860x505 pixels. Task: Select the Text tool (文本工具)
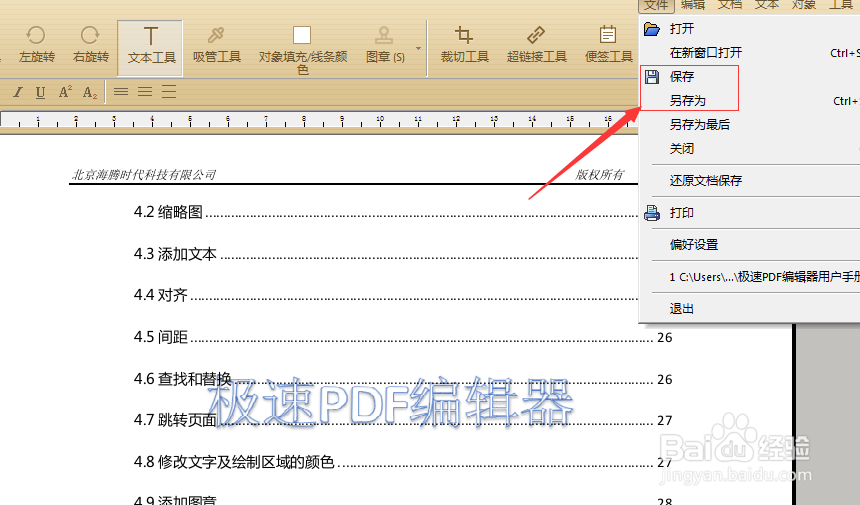(150, 48)
